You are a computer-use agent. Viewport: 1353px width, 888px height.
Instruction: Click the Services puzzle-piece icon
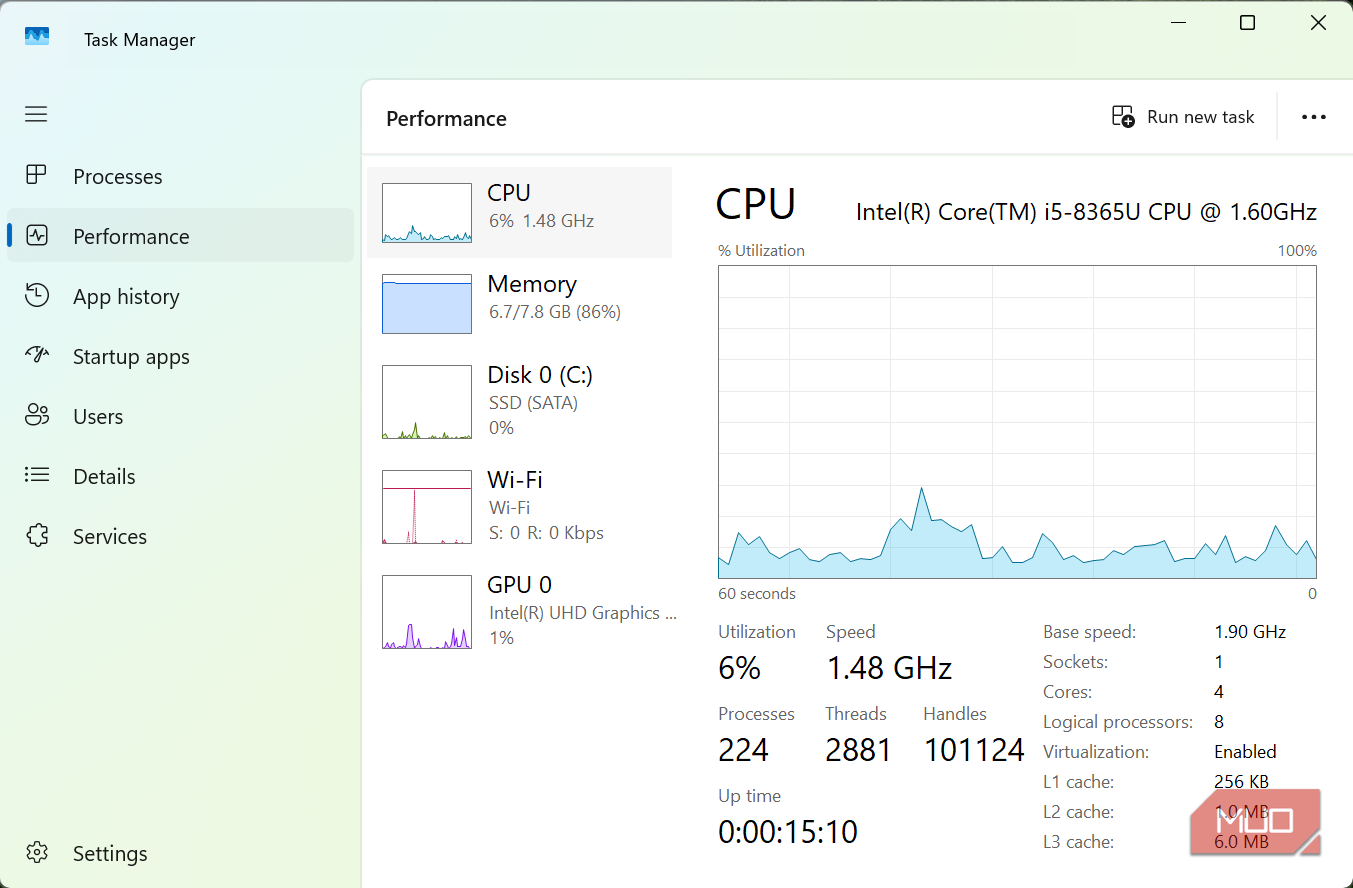click(x=37, y=536)
